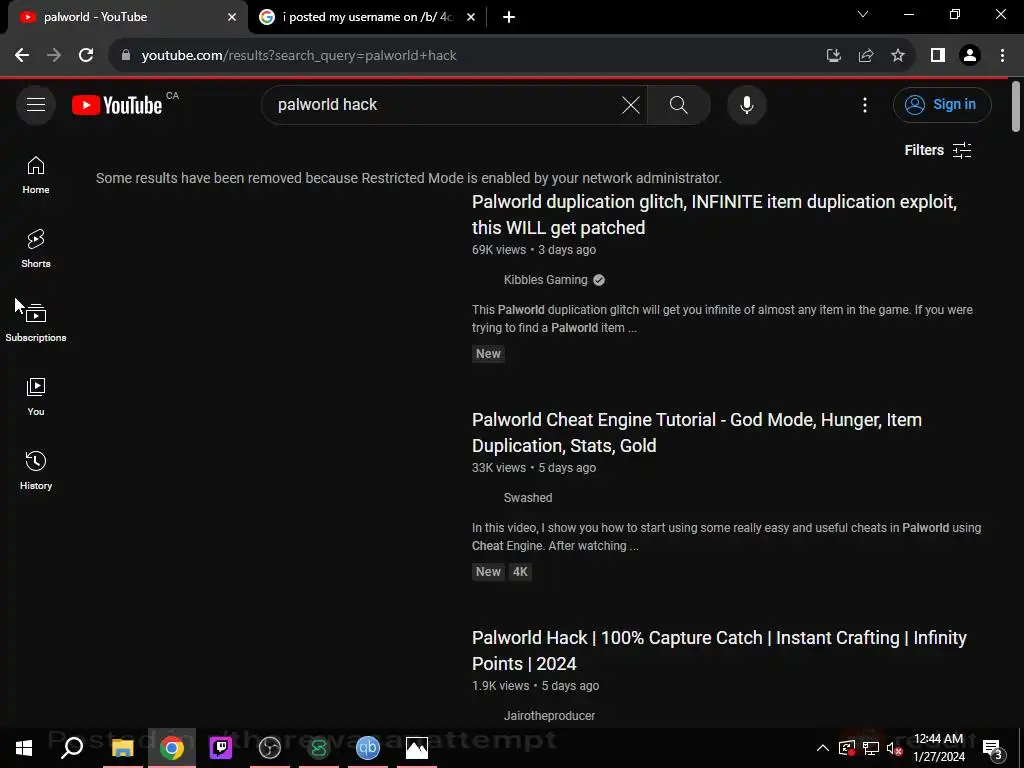Switch to the 'i posted my username' tab
This screenshot has width=1024, height=768.
click(368, 17)
